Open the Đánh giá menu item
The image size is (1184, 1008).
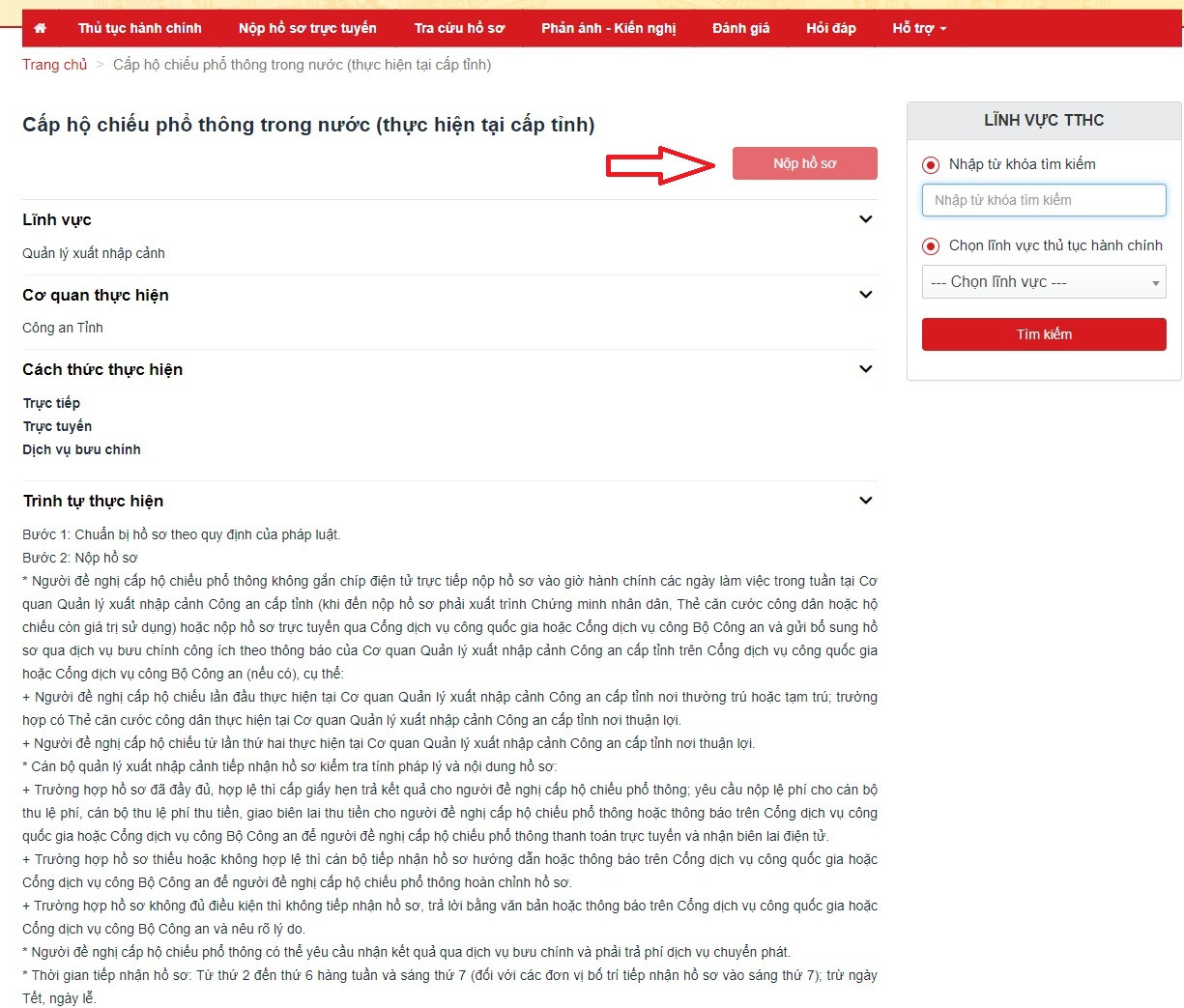pos(741,28)
